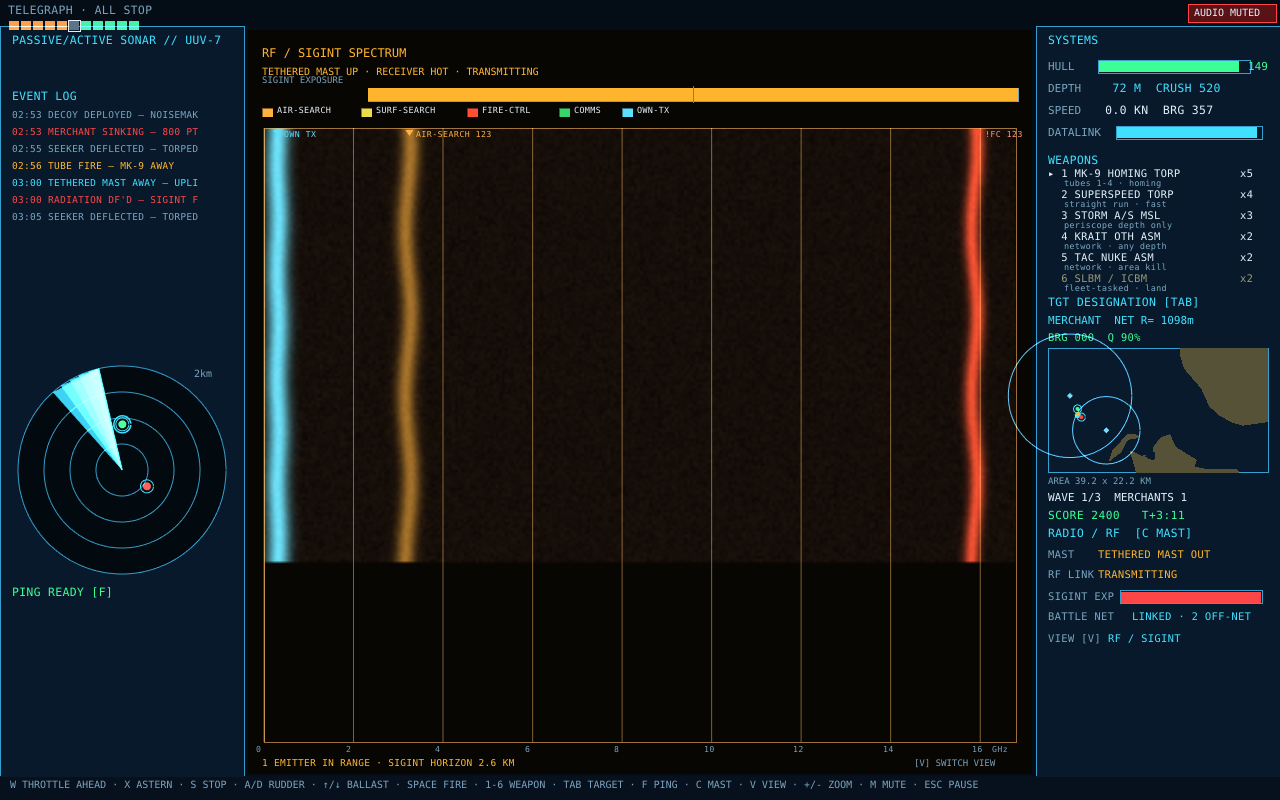The height and width of the screenshot is (800, 1280).
Task: Click the RADIO / RF [C MAST] label
Action: 1120,533
